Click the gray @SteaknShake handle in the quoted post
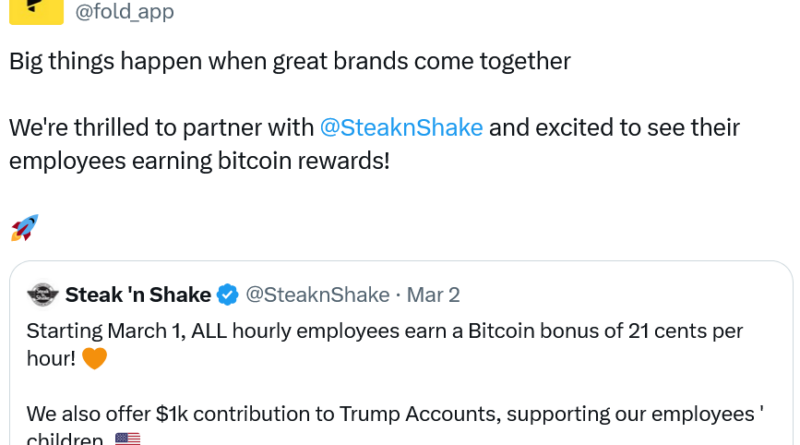The height and width of the screenshot is (445, 800). [317, 295]
